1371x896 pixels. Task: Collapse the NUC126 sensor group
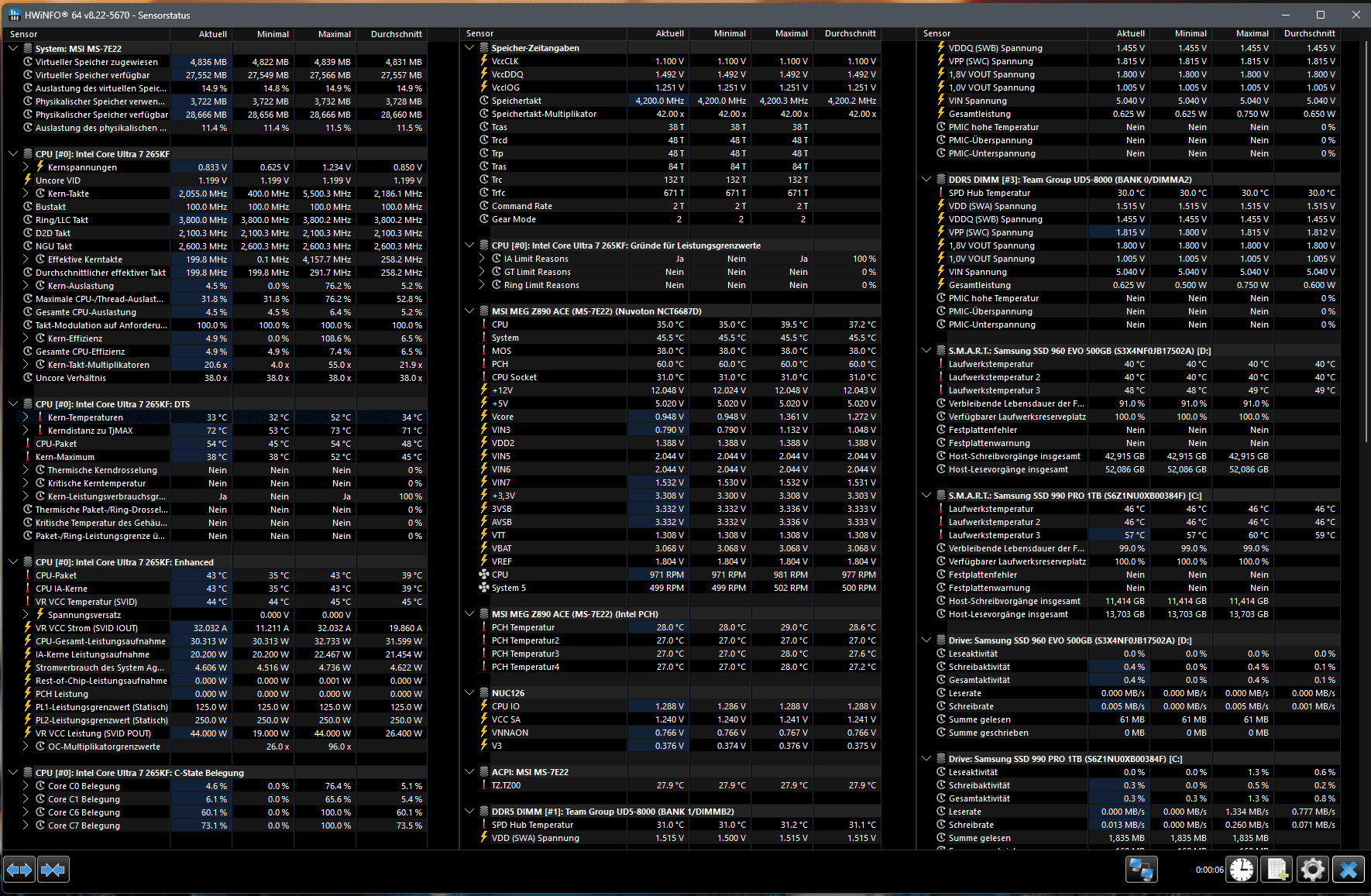(469, 693)
